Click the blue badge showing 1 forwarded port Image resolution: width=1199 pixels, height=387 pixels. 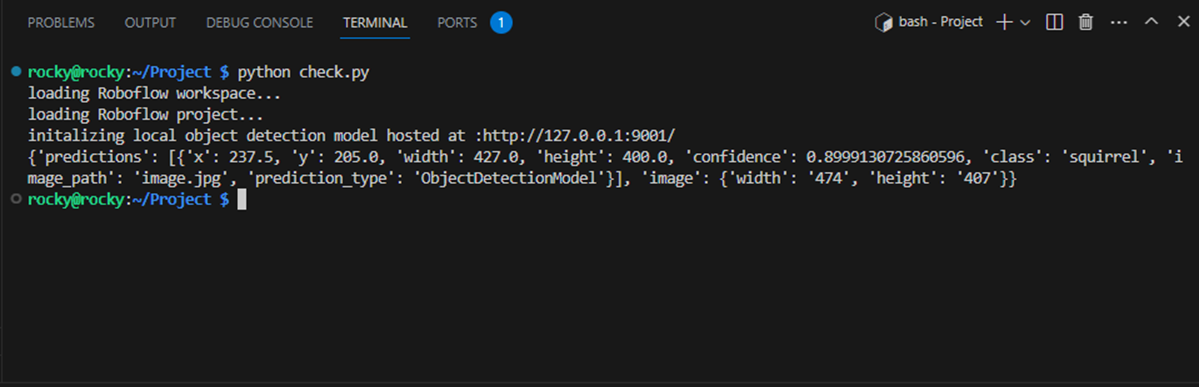point(501,23)
